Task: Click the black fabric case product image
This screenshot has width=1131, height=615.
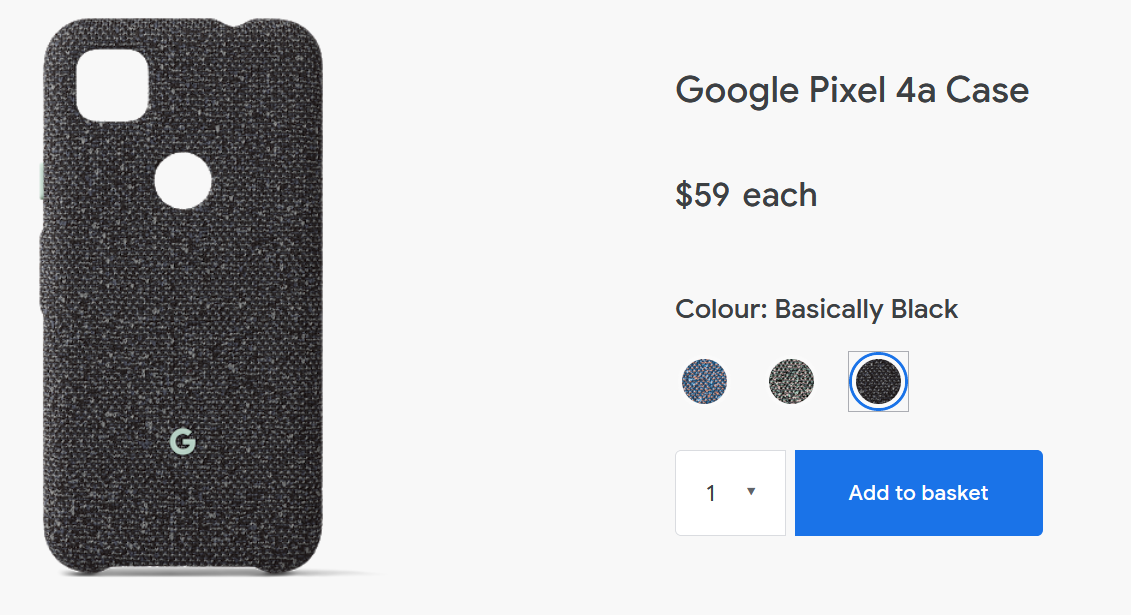Action: 182,297
